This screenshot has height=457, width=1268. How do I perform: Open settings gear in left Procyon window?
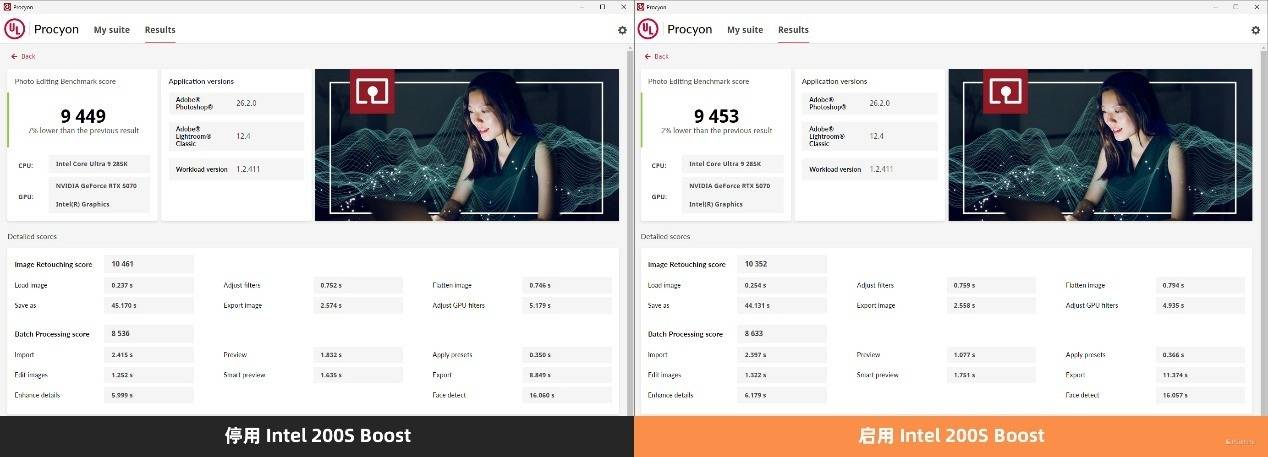tap(622, 30)
